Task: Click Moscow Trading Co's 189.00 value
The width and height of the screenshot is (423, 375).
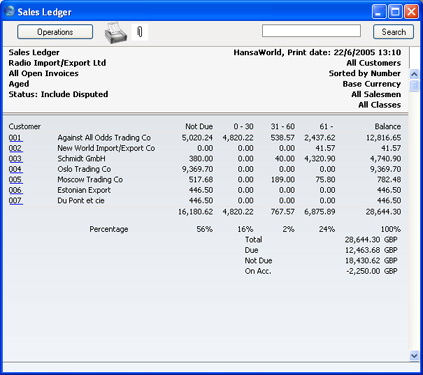Action: point(283,180)
